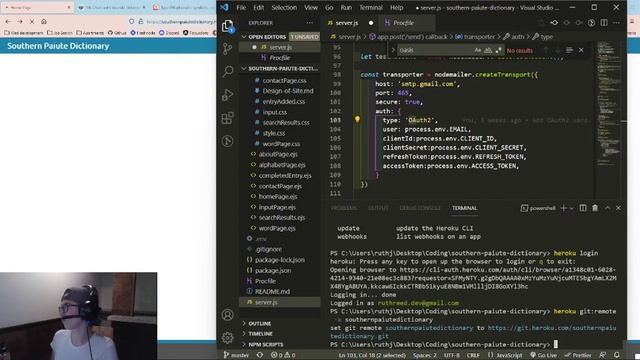Switch to the Debug Console panel tab

[x=420, y=208]
